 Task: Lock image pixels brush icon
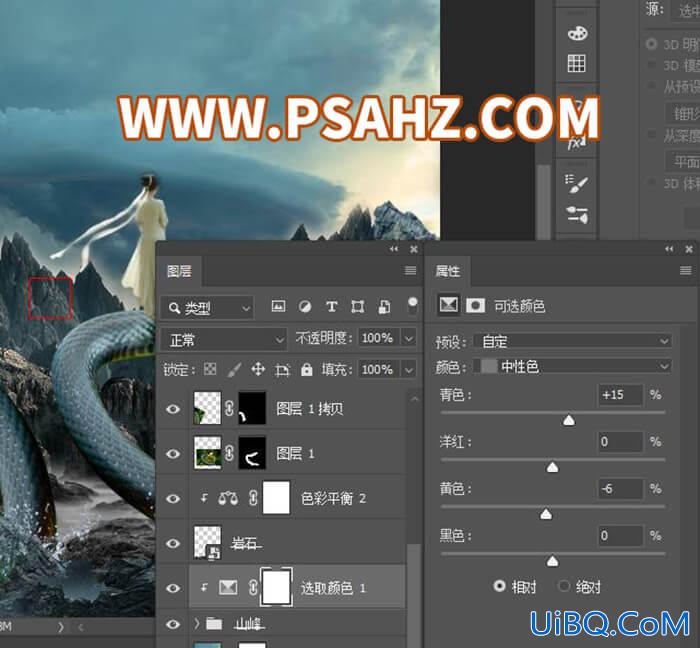pyautogui.click(x=234, y=369)
